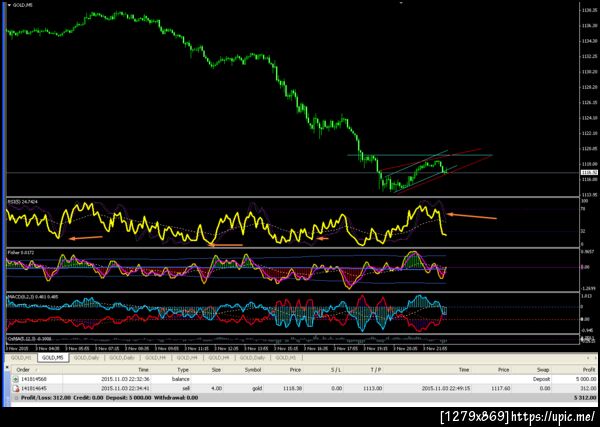The image size is (600, 427).
Task: Click the 4.00 size cell
Action: click(216, 388)
